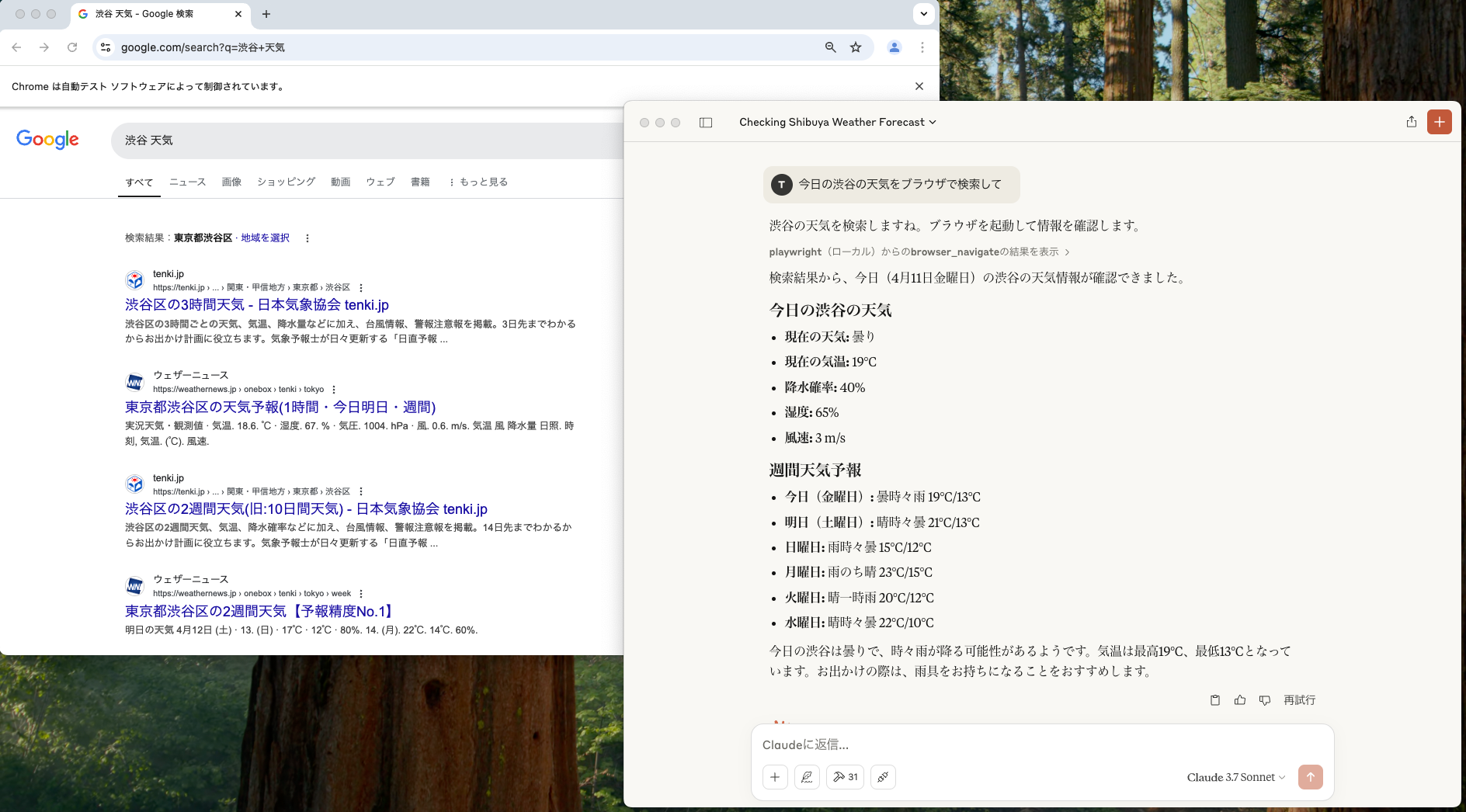Image resolution: width=1466 pixels, height=812 pixels.
Task: Copy Claude's response with the clipboard icon
Action: 1214,699
